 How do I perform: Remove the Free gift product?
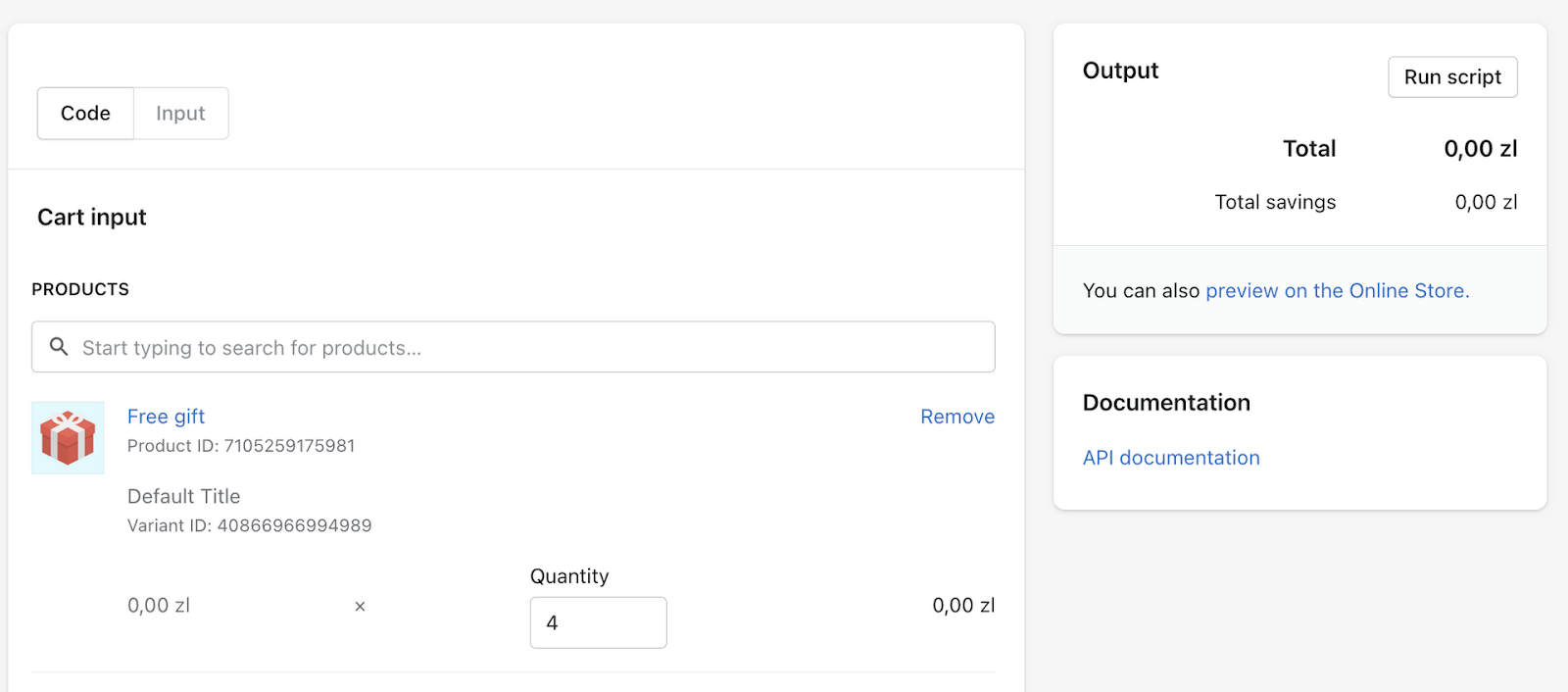(x=956, y=417)
